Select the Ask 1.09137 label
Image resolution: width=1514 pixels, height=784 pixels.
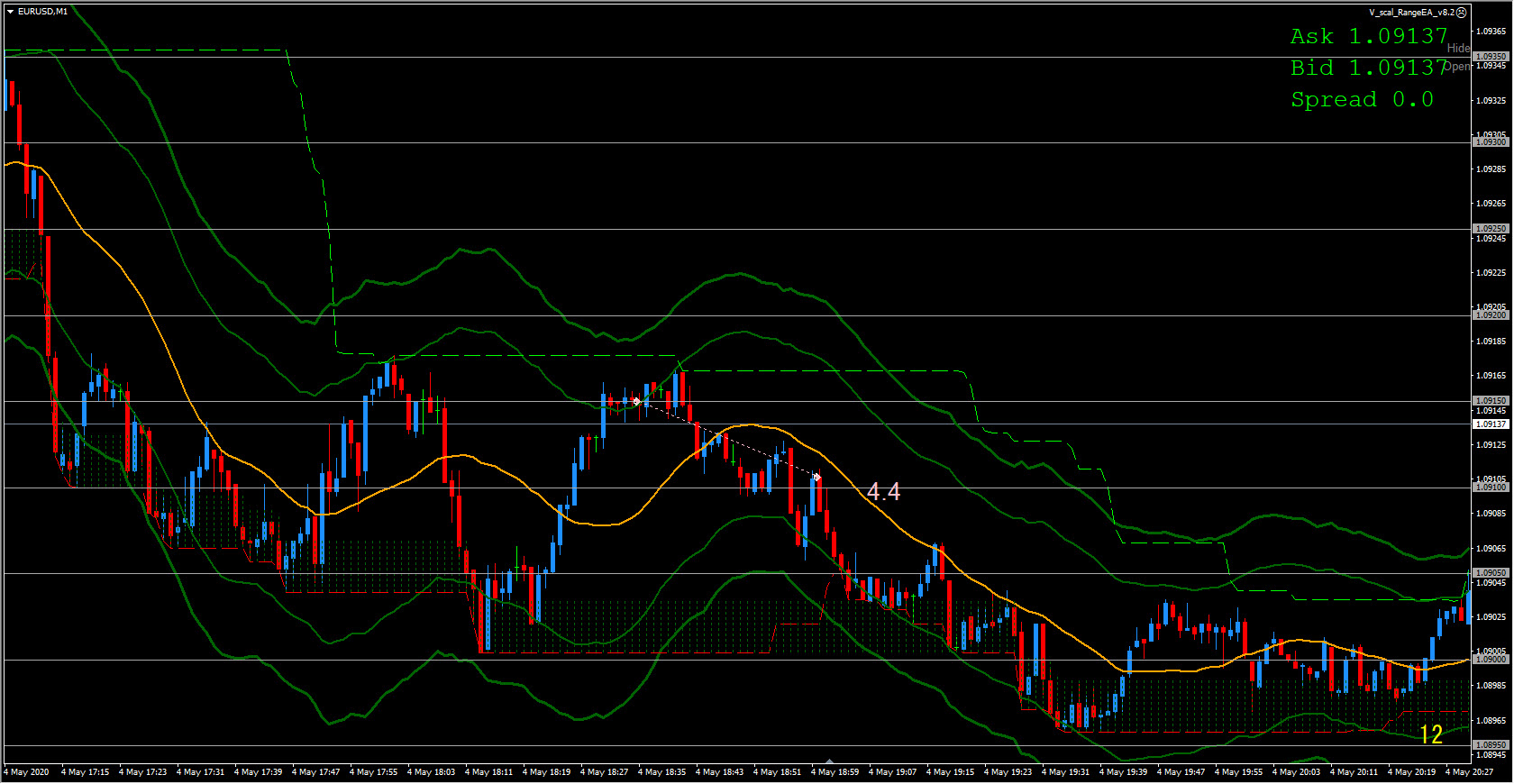(x=1369, y=36)
